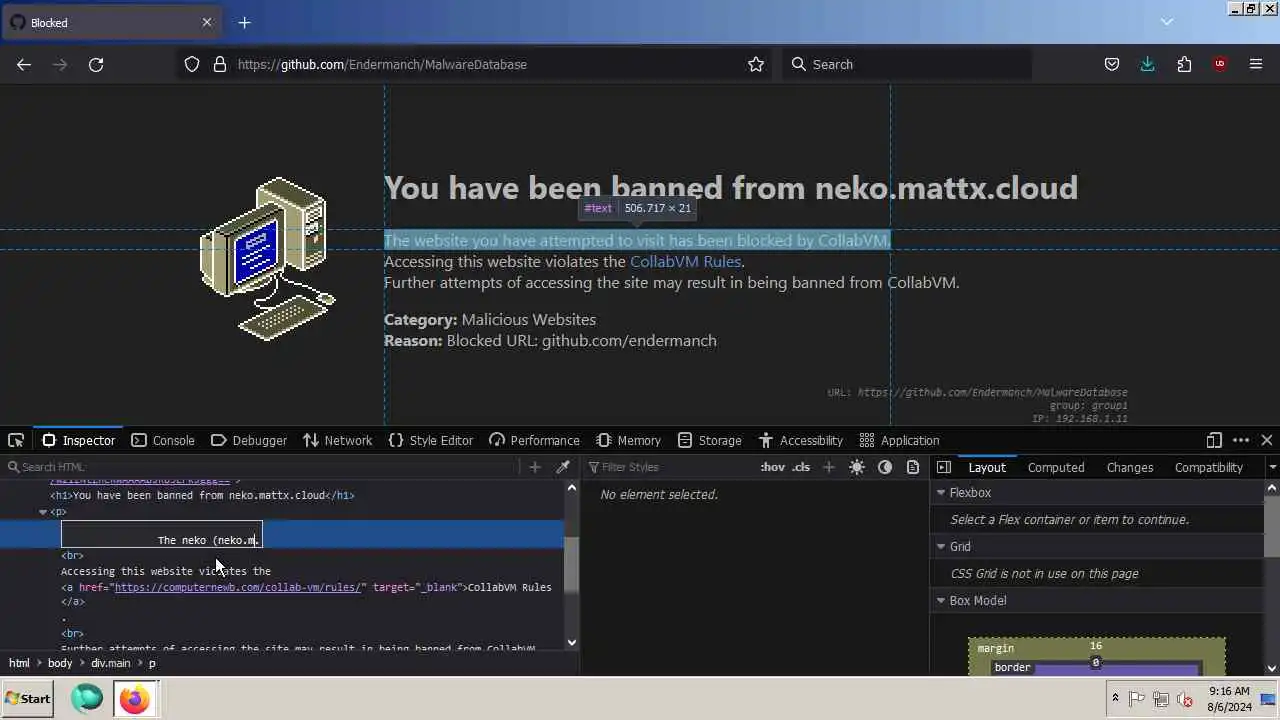
Task: Toggle :hov pseudo-class panel
Action: pos(772,467)
